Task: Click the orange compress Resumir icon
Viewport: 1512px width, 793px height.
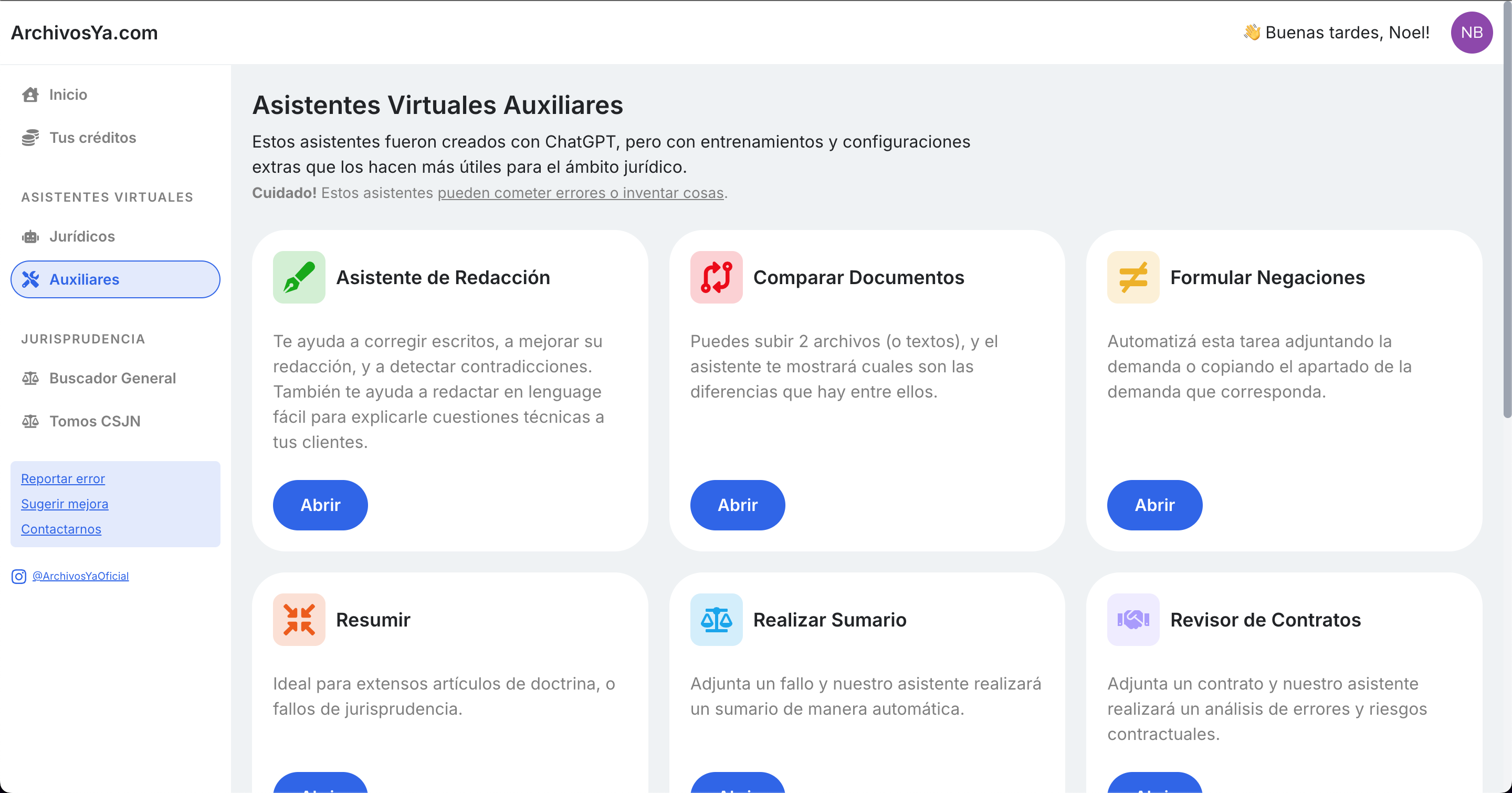Action: tap(299, 619)
